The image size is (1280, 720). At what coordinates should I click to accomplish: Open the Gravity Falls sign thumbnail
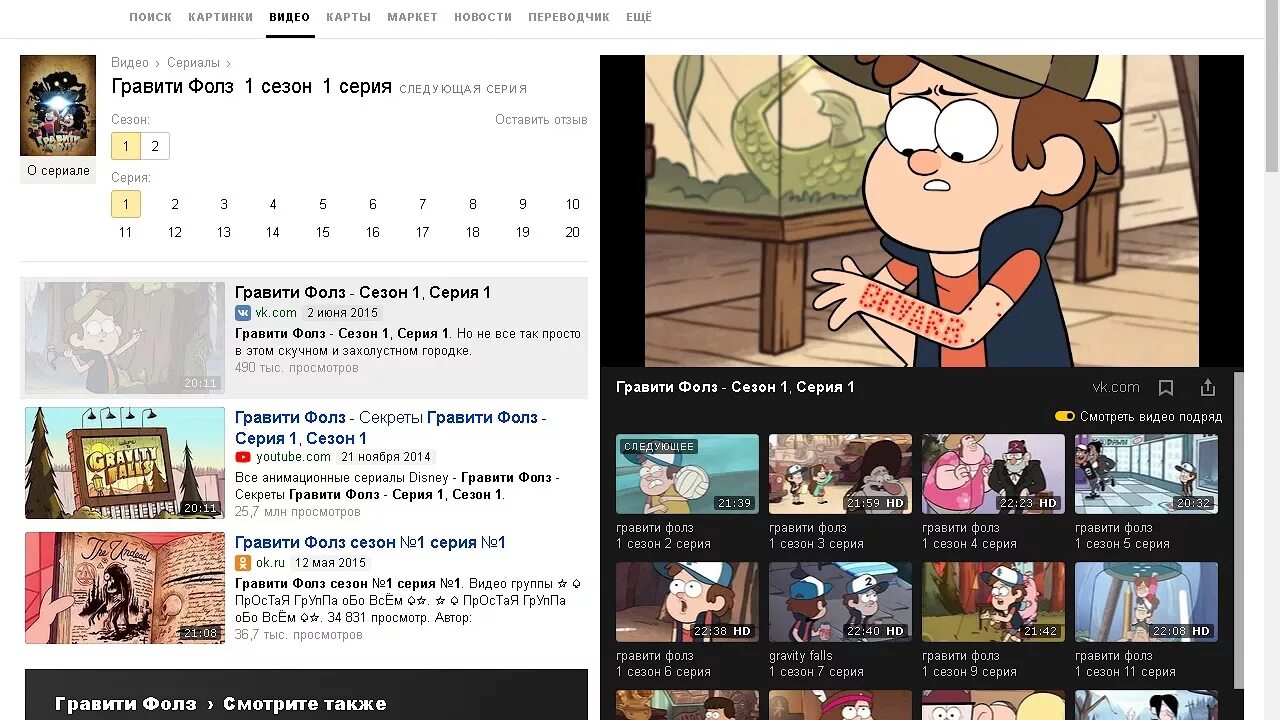[x=125, y=463]
